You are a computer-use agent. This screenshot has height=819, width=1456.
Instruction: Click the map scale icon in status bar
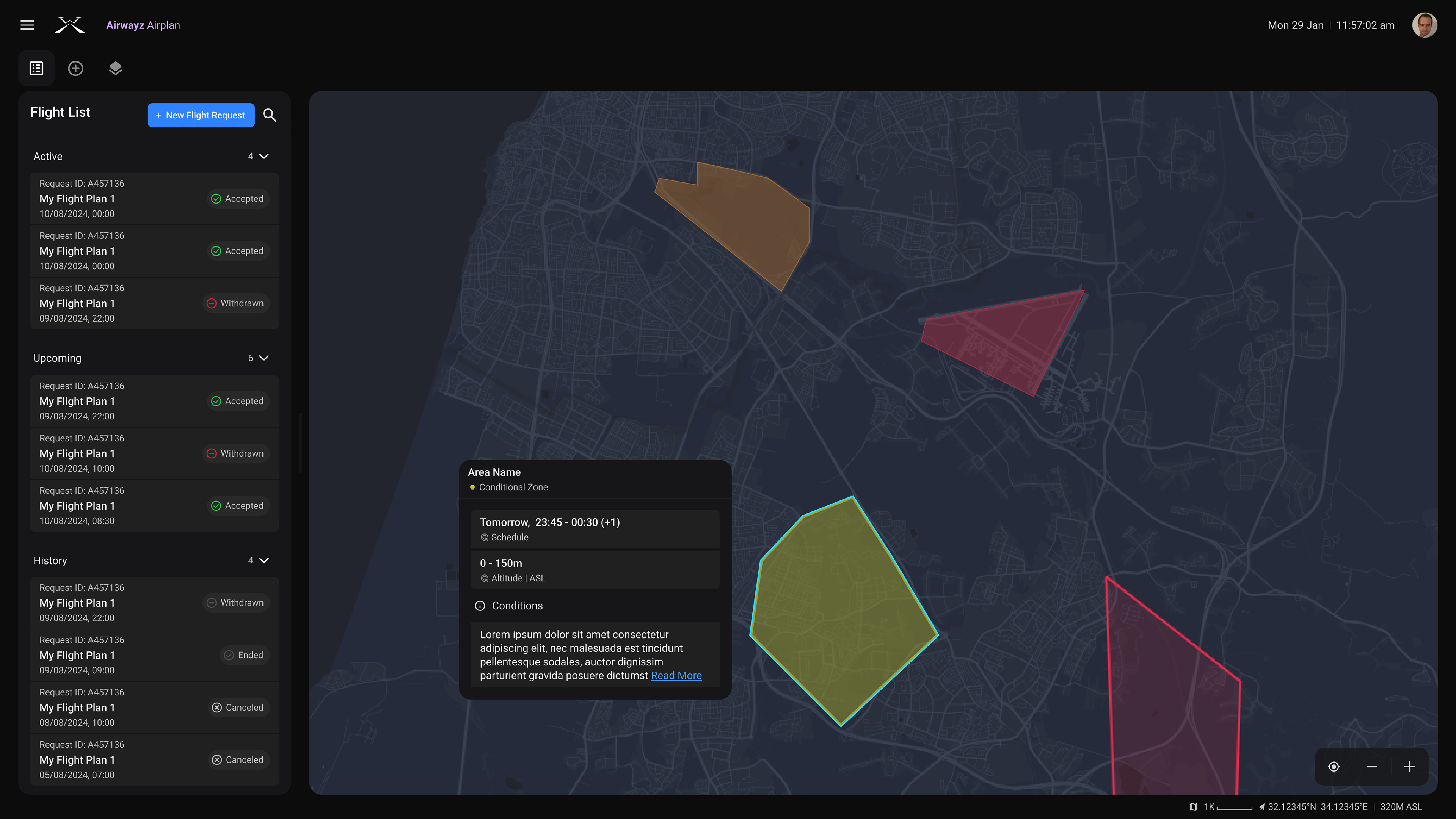click(1193, 807)
